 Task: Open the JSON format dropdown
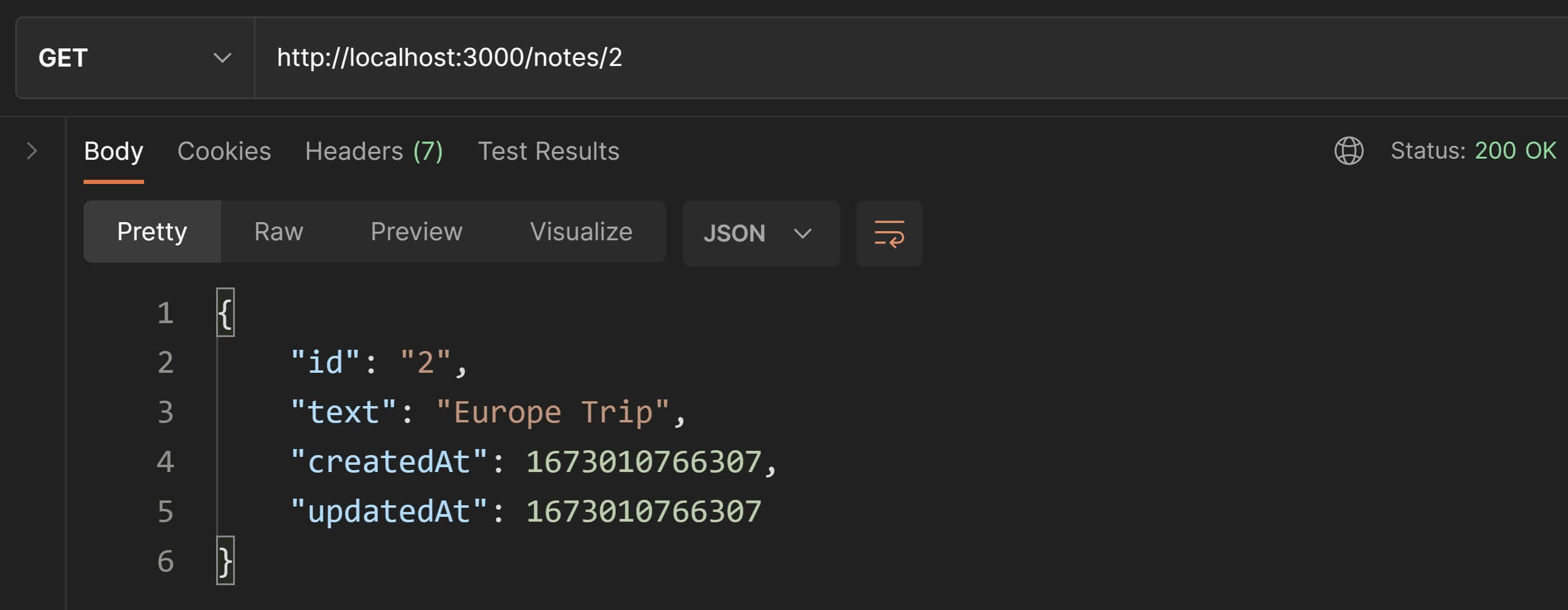761,233
